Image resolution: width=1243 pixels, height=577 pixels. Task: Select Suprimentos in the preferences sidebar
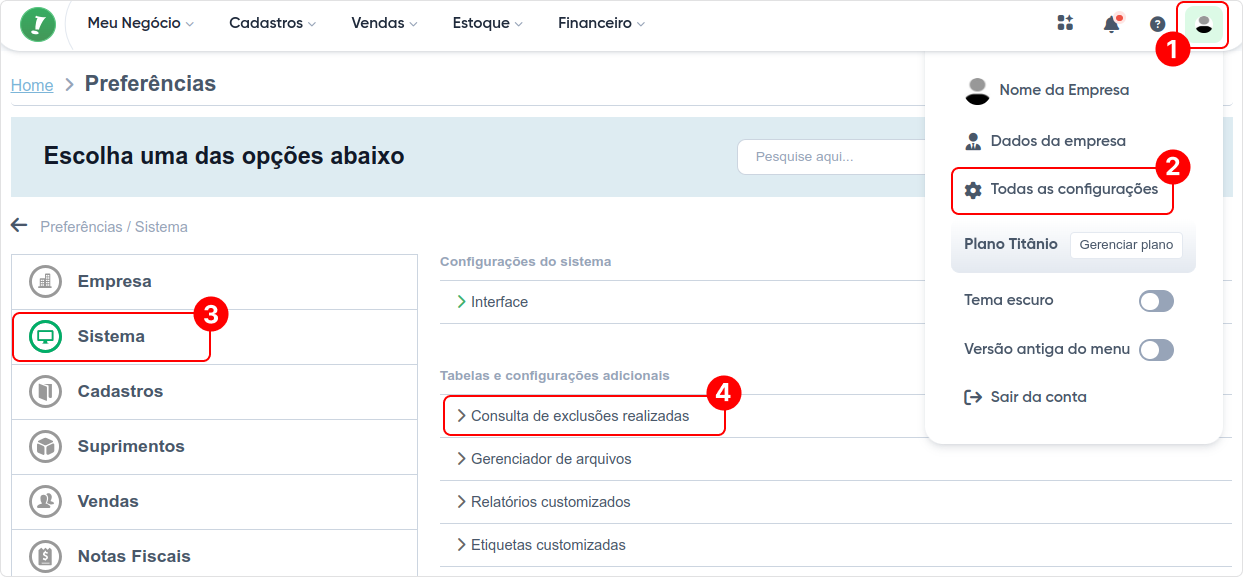pos(214,447)
